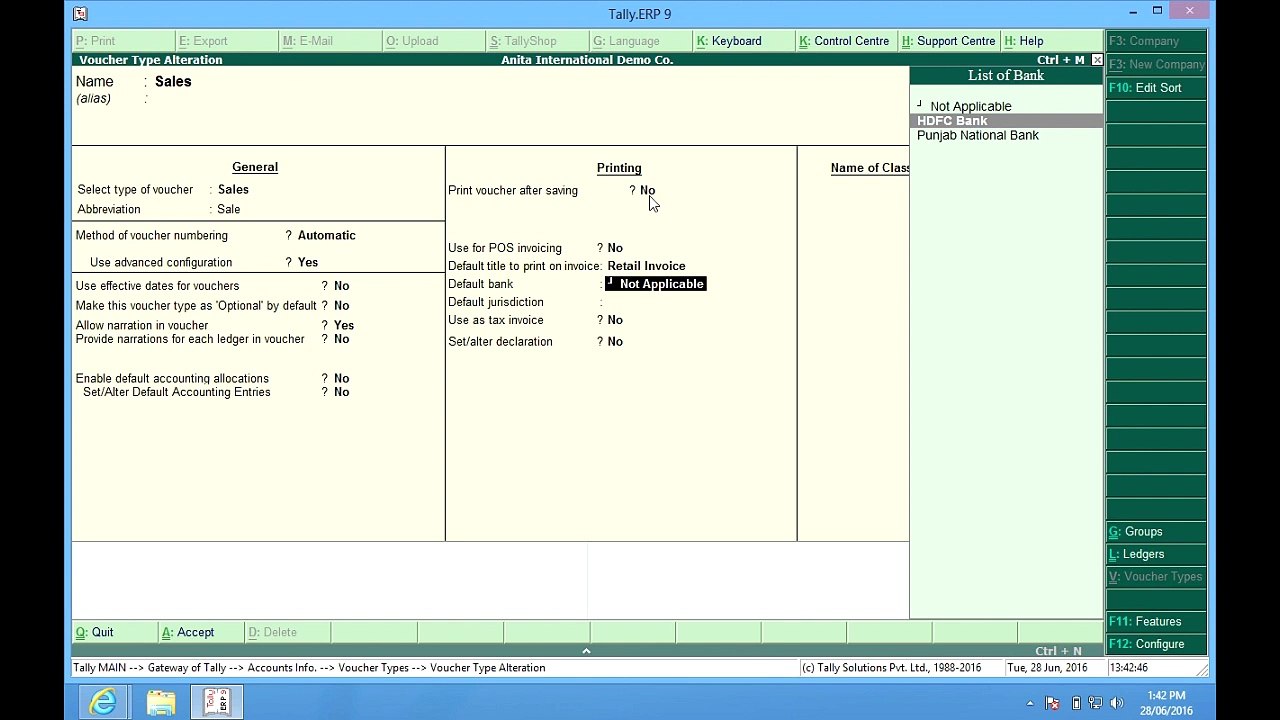The height and width of the screenshot is (720, 1280).
Task: Toggle 'Use effective dates for vouchers' value
Action: tap(341, 286)
